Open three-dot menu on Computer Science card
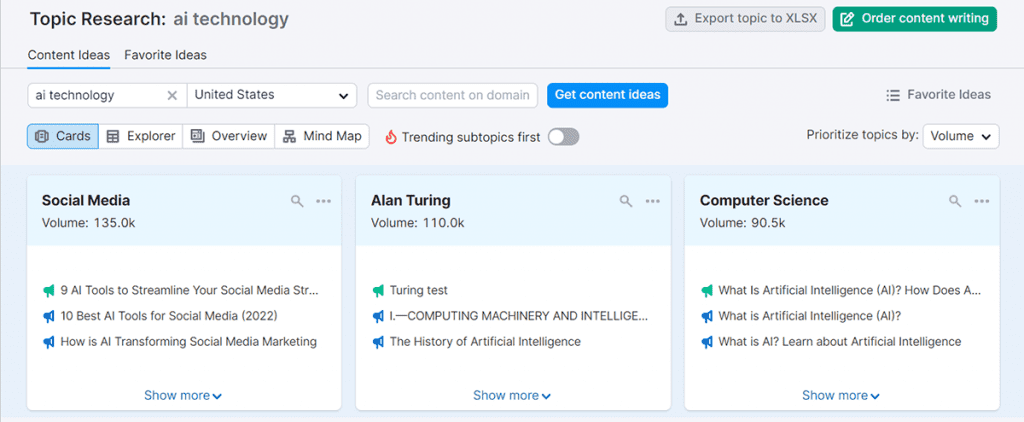Image resolution: width=1024 pixels, height=422 pixels. point(981,201)
